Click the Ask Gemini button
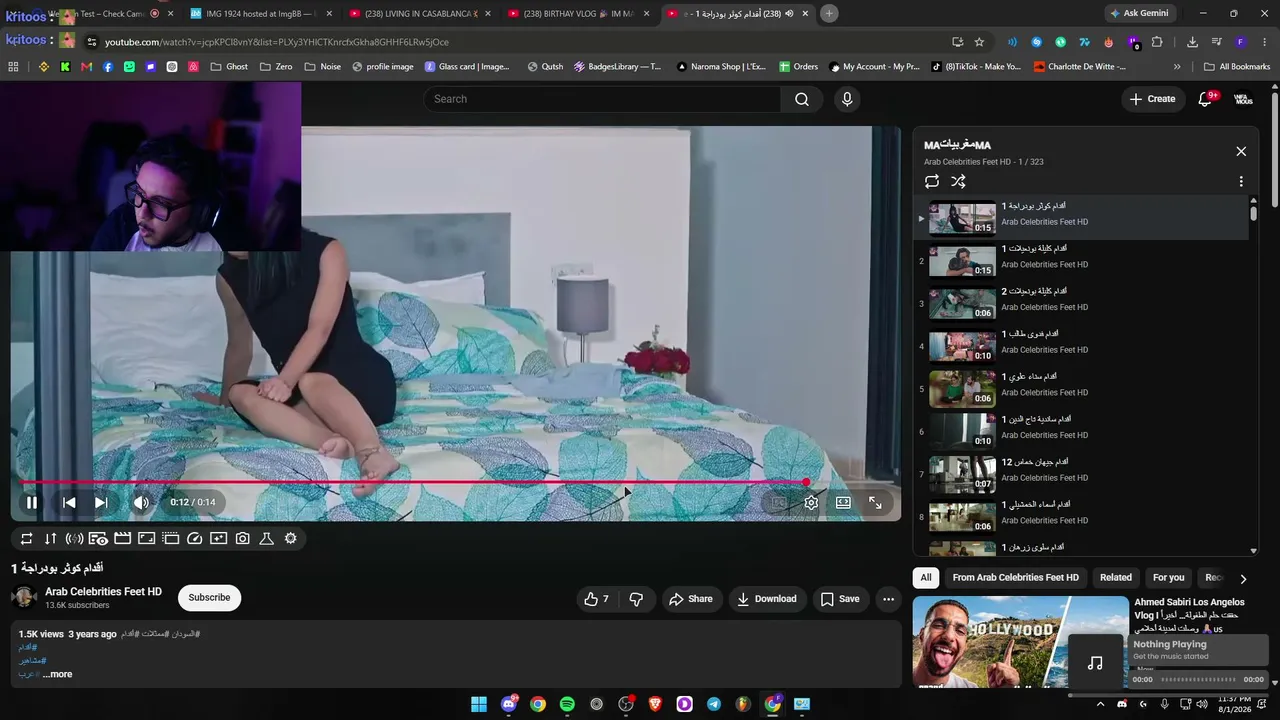Viewport: 1280px width, 720px height. click(1138, 14)
